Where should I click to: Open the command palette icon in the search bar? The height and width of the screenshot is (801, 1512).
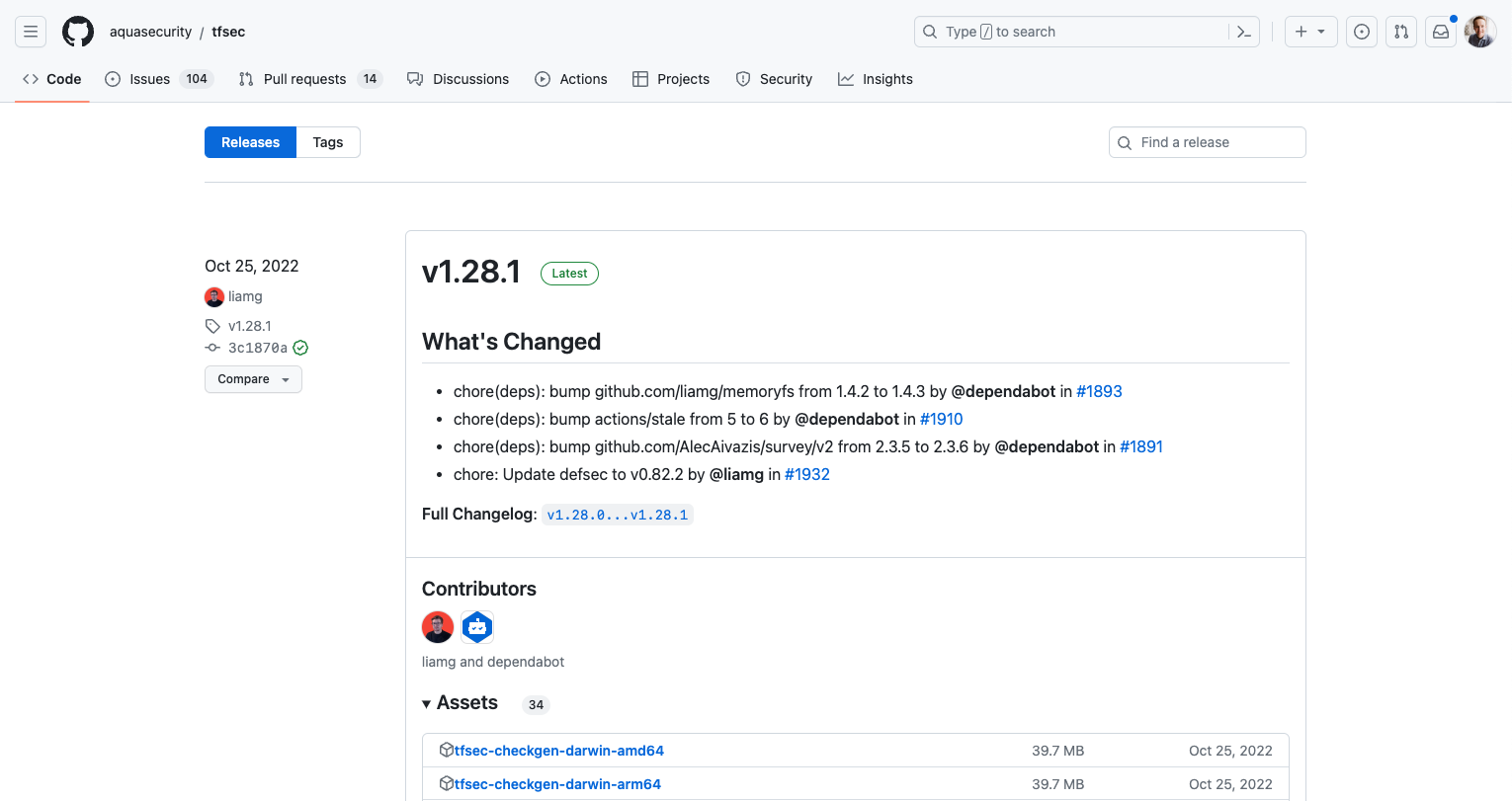(1243, 31)
